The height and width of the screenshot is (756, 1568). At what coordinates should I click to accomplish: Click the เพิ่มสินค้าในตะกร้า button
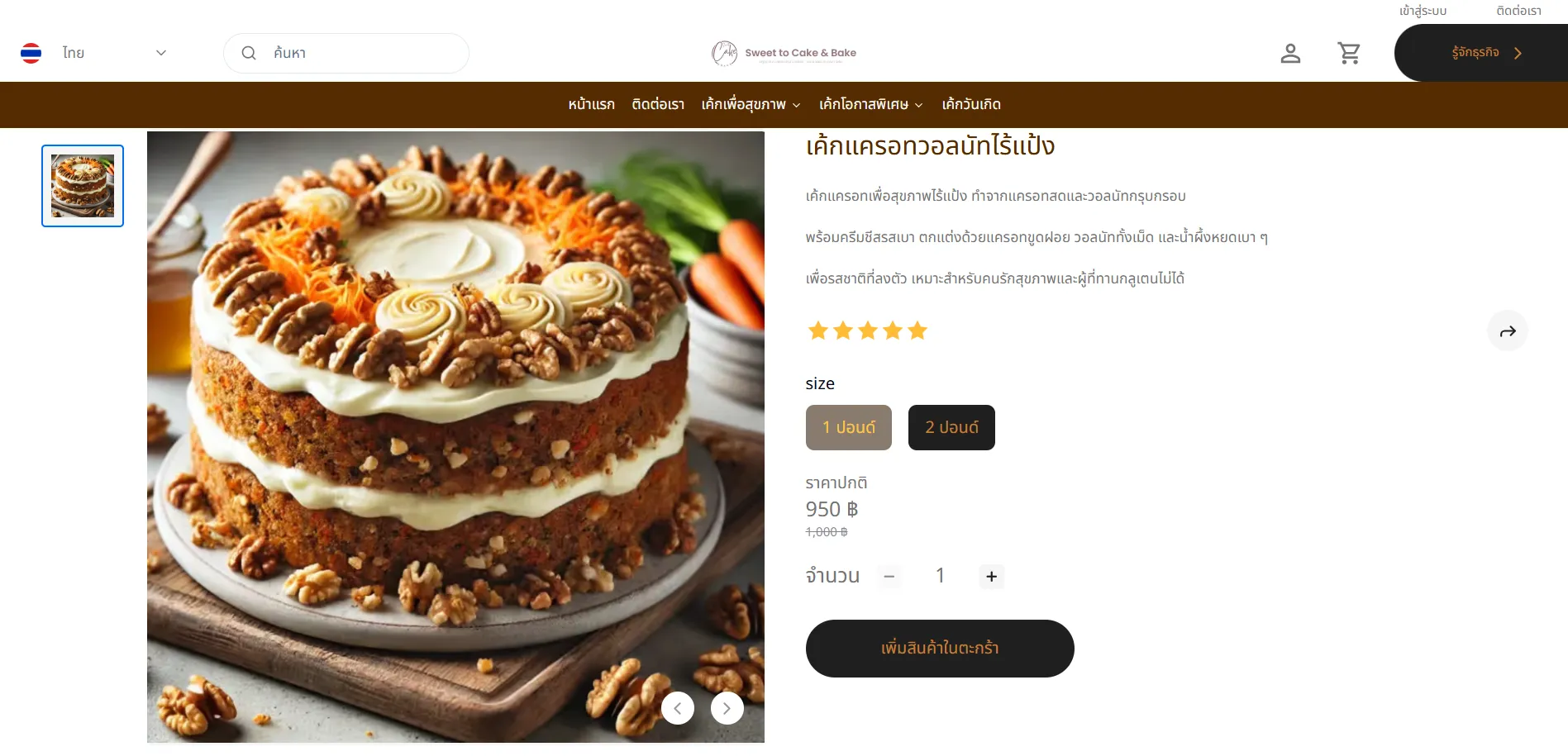point(940,649)
